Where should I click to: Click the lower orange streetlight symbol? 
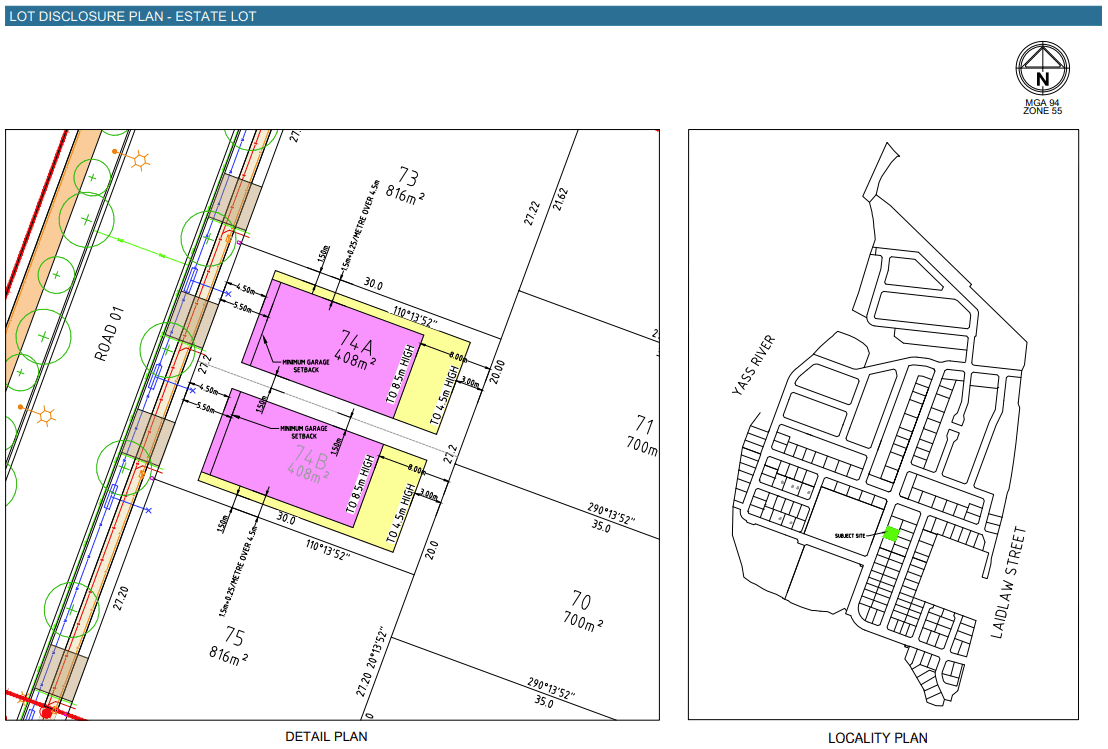point(45,415)
